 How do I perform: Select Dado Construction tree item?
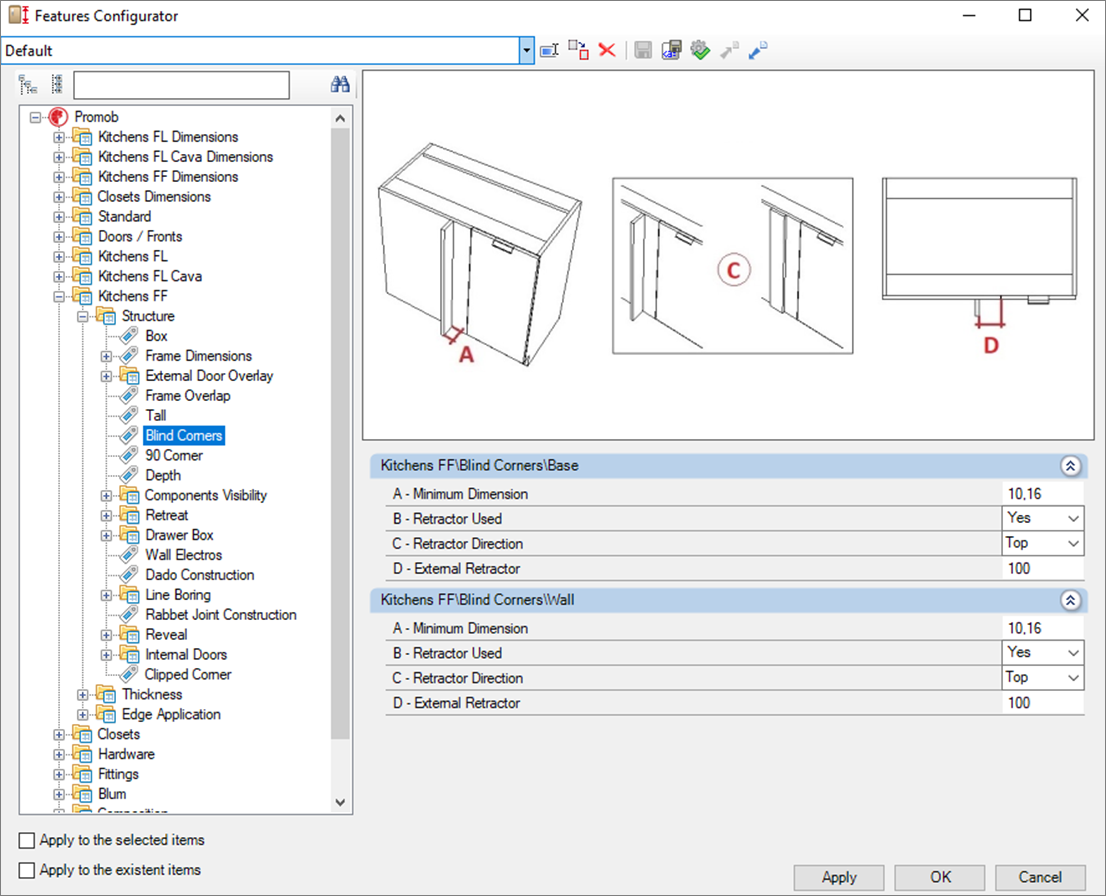coord(199,575)
